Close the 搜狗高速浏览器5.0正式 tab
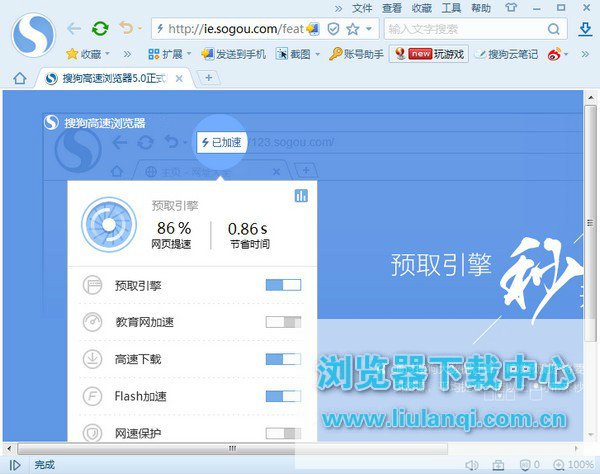 click(x=179, y=78)
